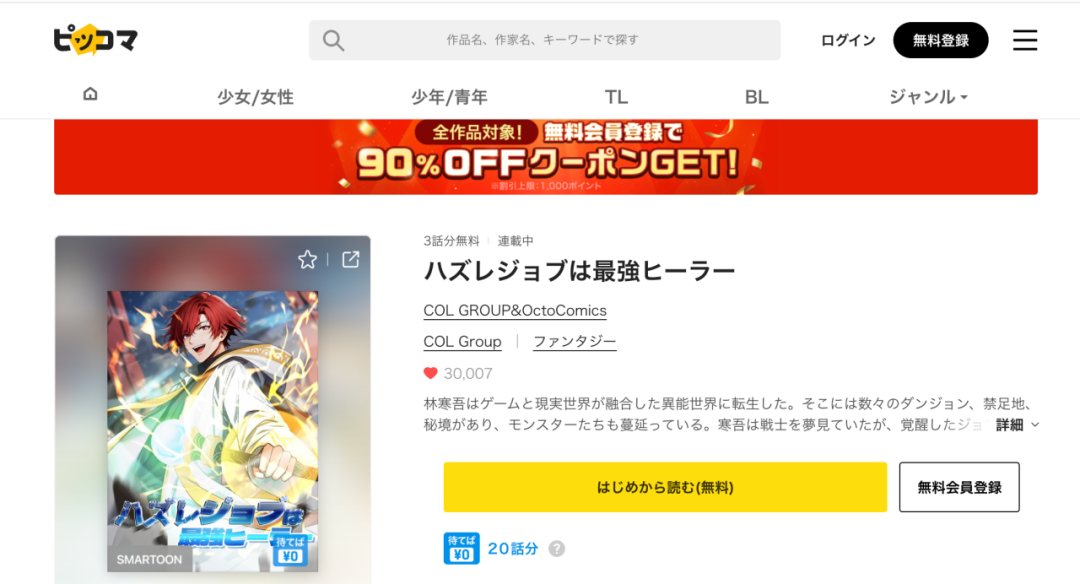Open the 少年/青年 tab
1080x584 pixels.
click(x=449, y=97)
